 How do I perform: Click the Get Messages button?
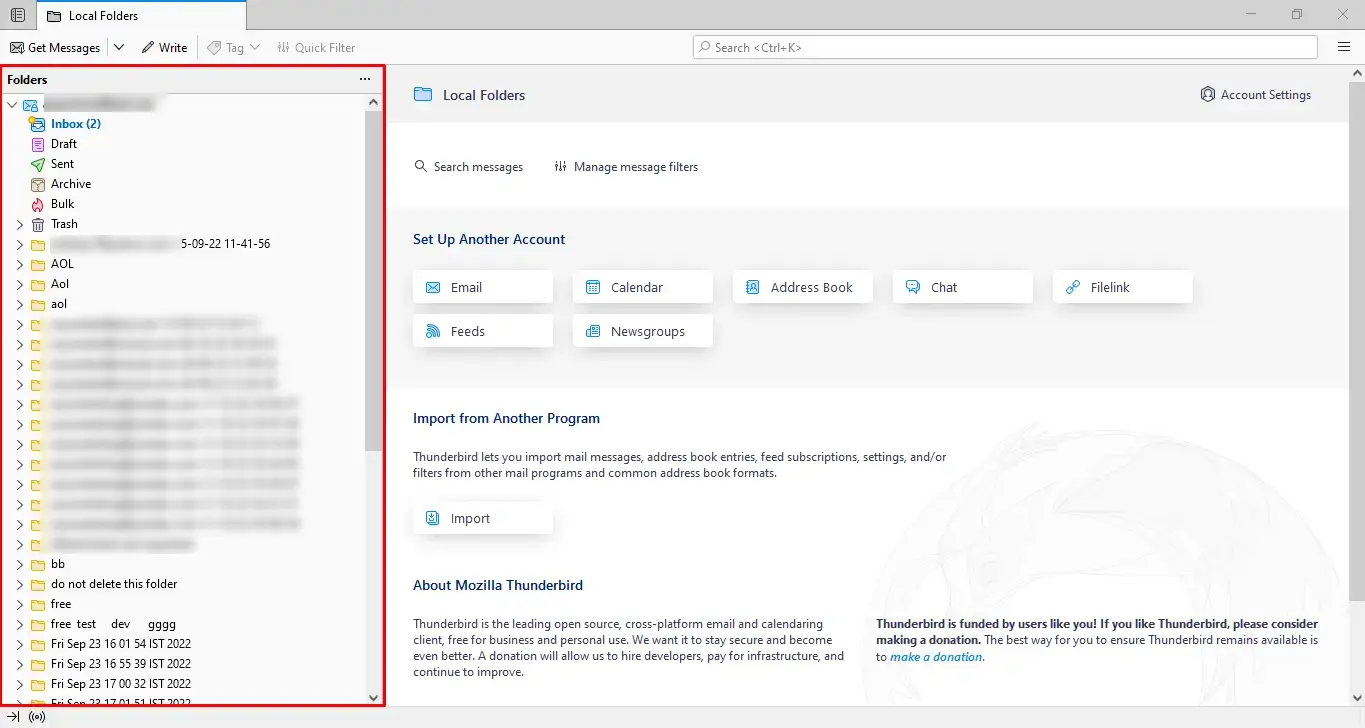55,47
